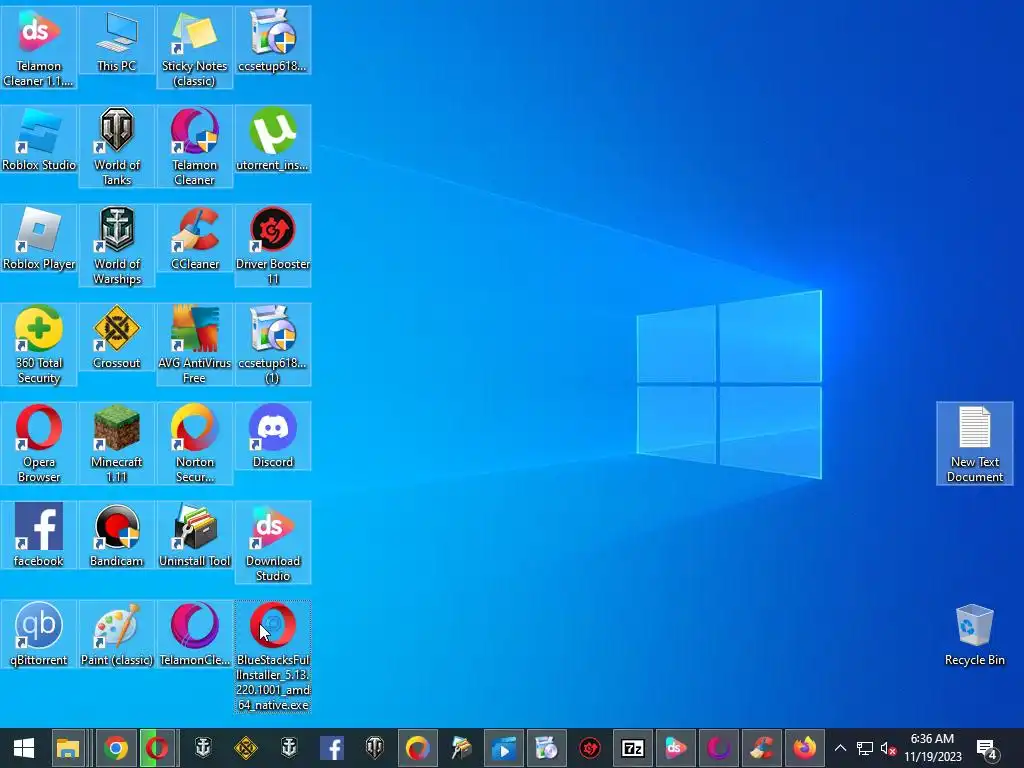
Task: Show hidden system tray icons
Action: click(x=840, y=748)
